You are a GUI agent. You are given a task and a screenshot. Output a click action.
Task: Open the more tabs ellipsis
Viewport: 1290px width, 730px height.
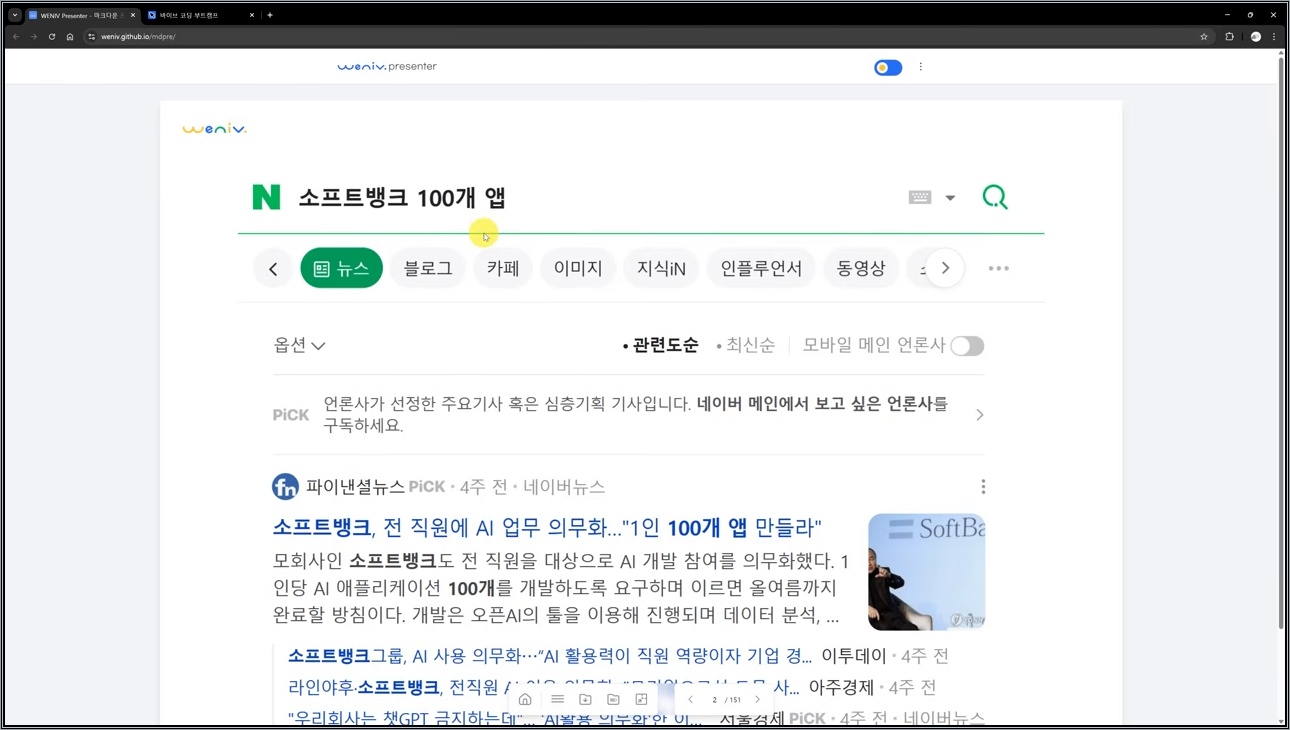pyautogui.click(x=999, y=268)
